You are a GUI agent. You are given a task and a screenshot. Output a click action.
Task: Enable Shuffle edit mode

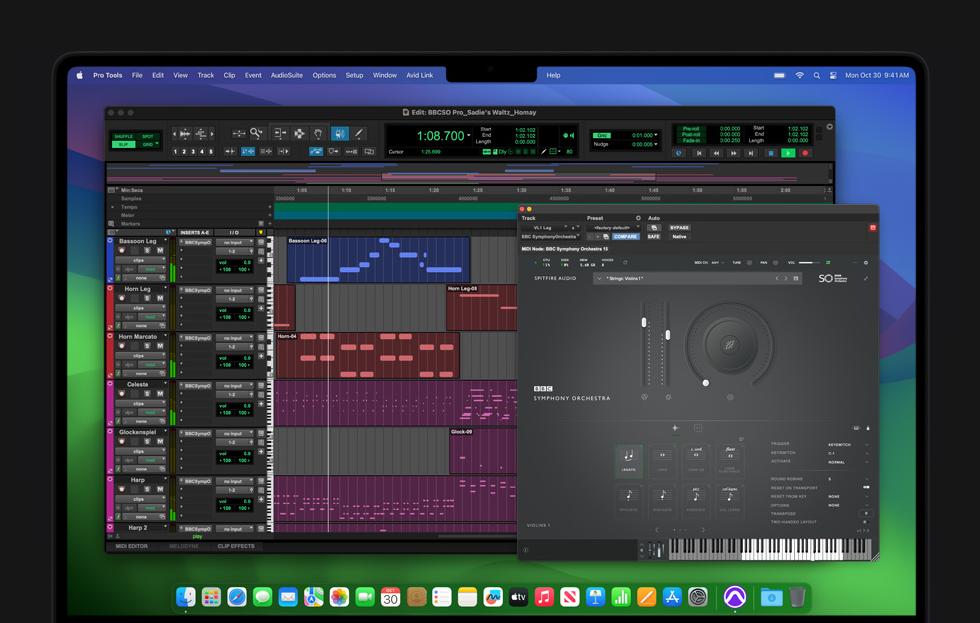pos(123,136)
